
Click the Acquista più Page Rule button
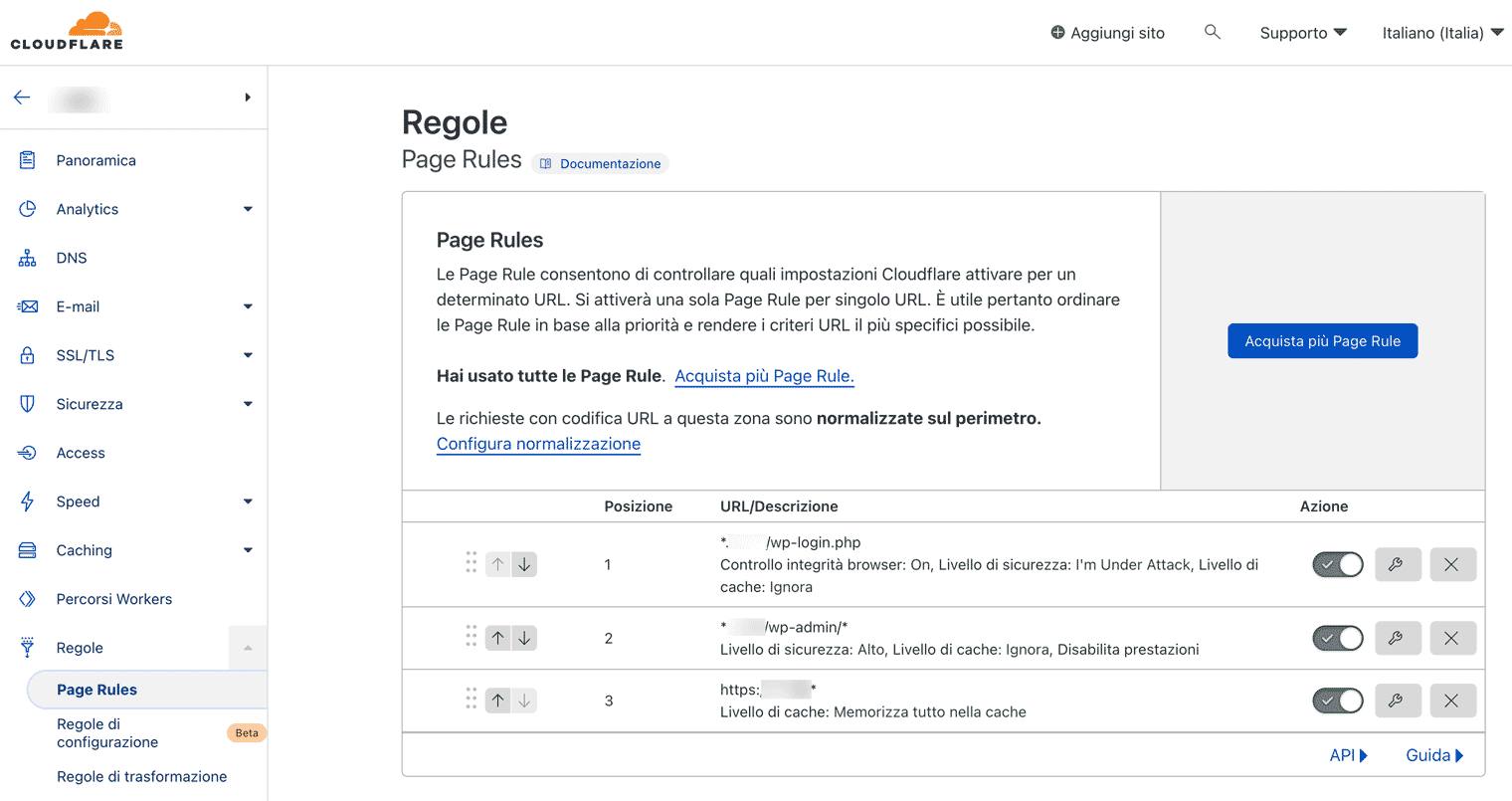click(x=1322, y=341)
